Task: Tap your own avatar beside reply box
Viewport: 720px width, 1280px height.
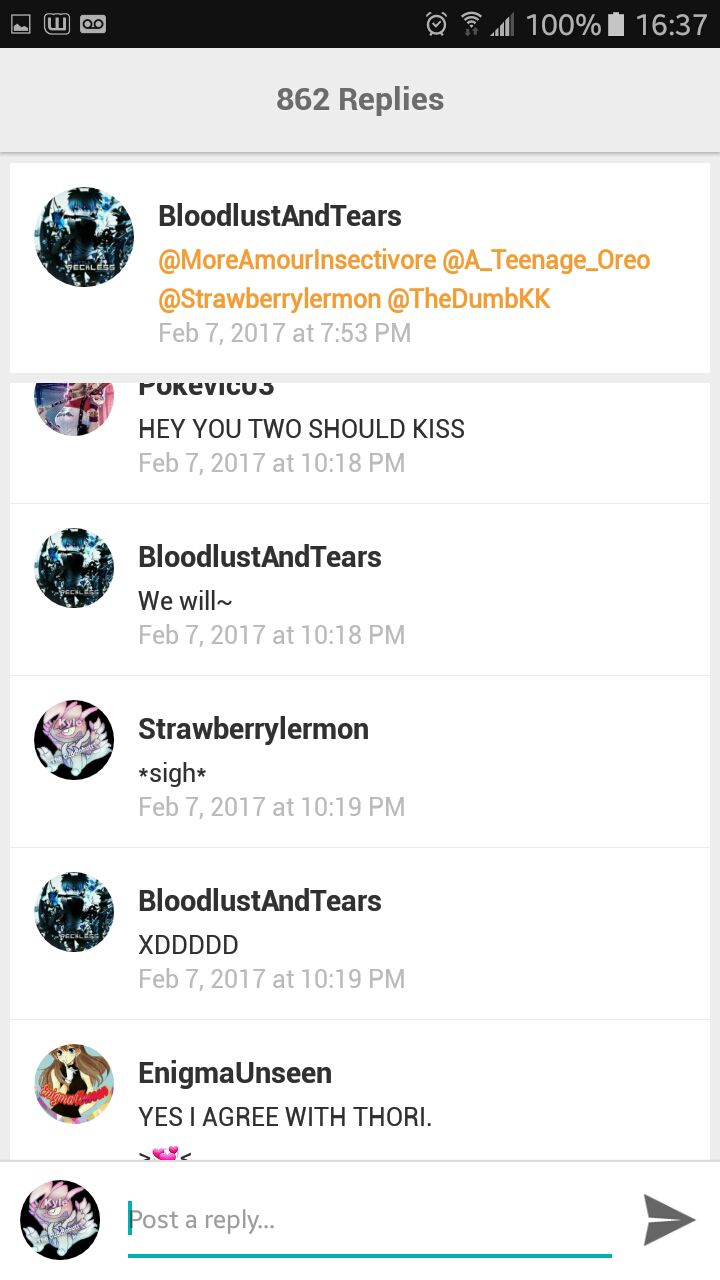Action: coord(60,1219)
